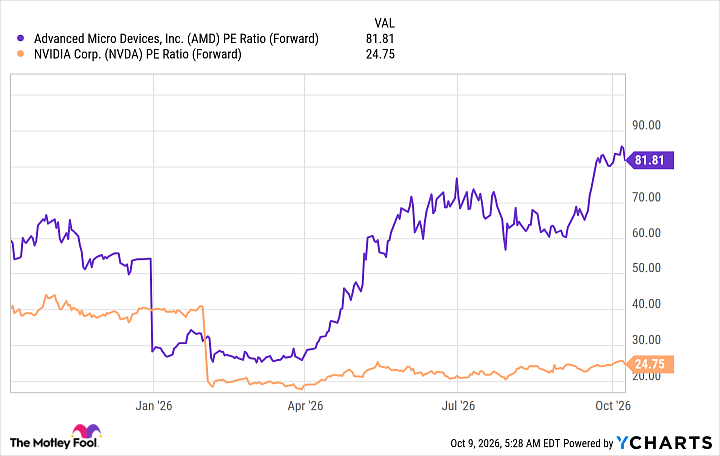Click the Motley Fool jester hat icon
The width and height of the screenshot is (720, 456).
[x=86, y=431]
